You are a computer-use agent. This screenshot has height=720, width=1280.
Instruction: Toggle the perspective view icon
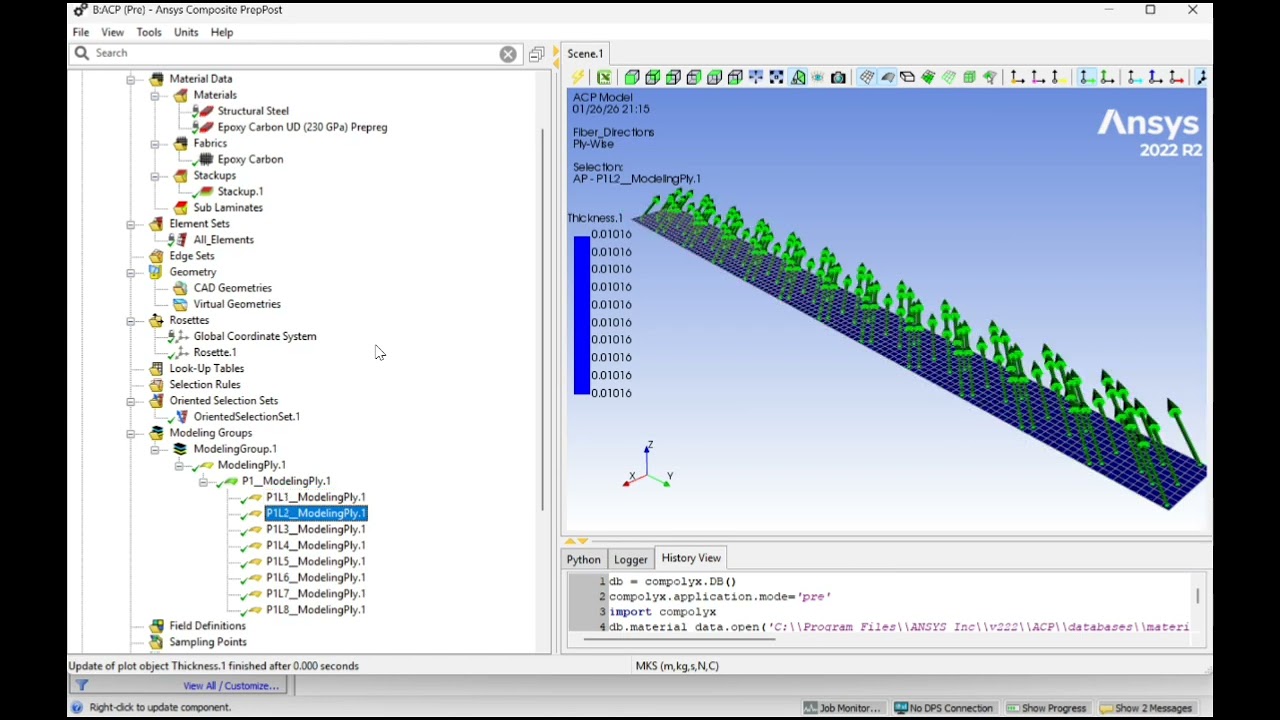798,77
